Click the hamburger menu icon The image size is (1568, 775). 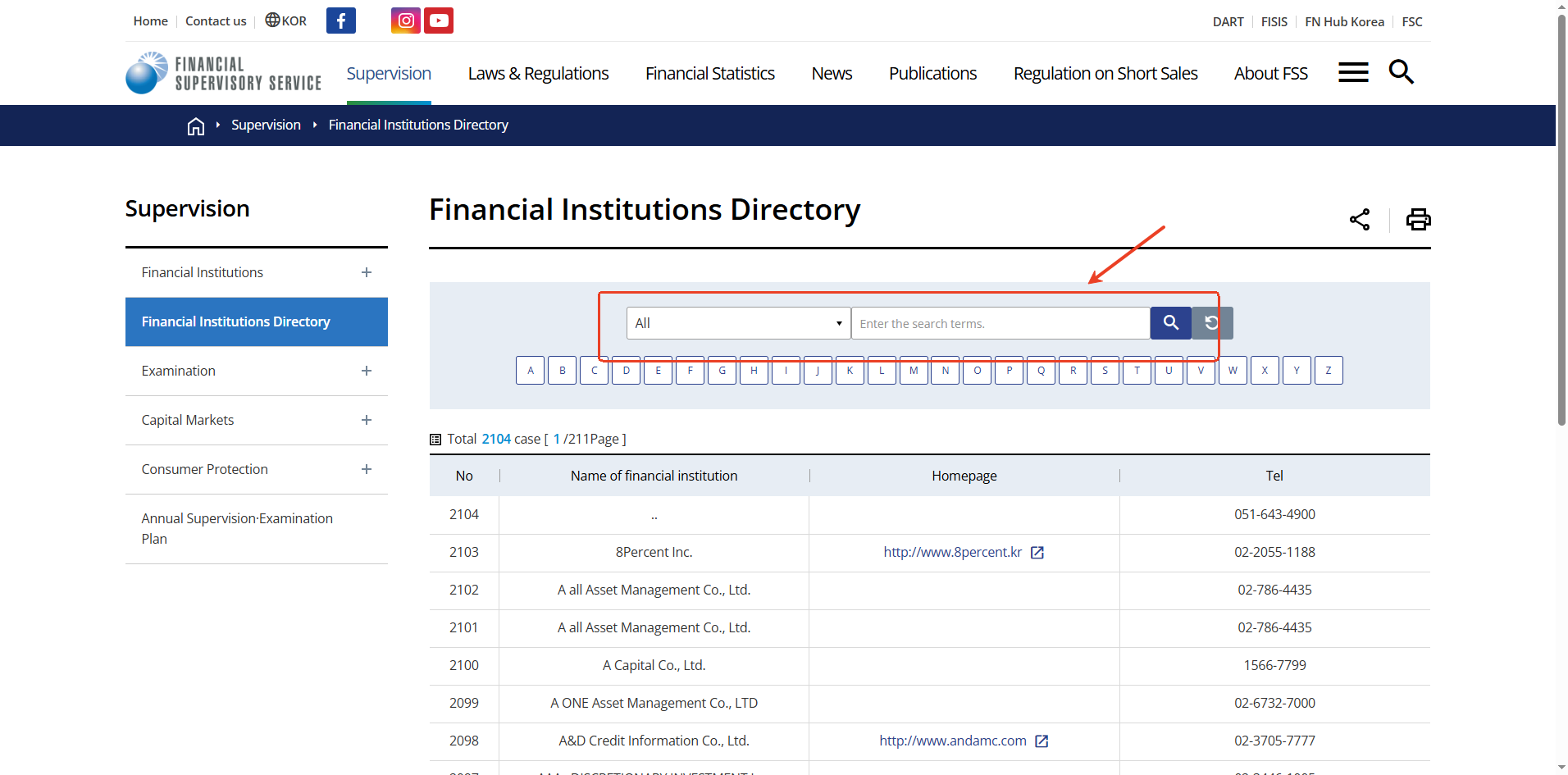pyautogui.click(x=1353, y=73)
